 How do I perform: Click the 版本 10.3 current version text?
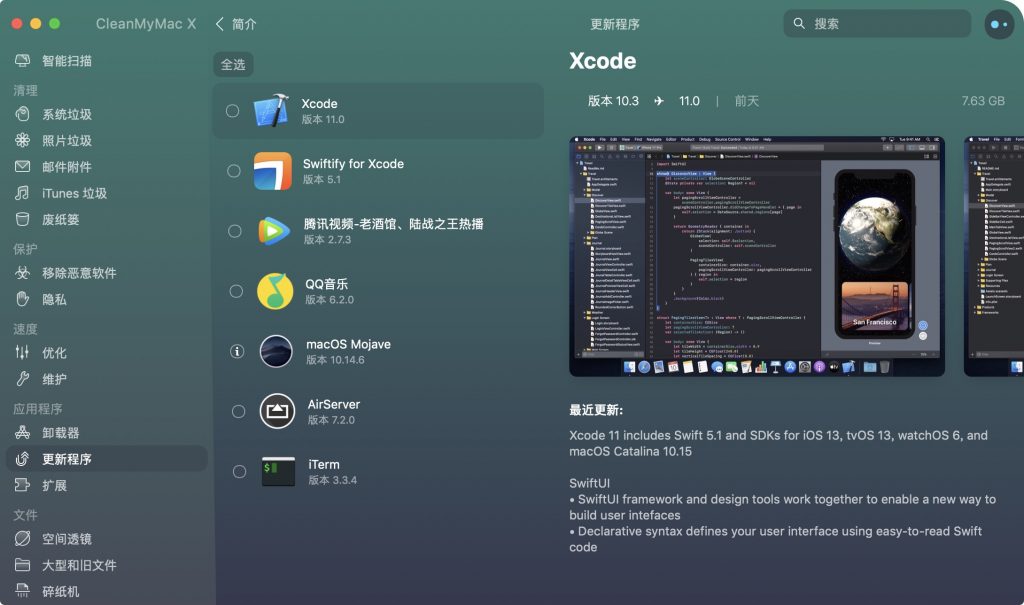pos(613,101)
